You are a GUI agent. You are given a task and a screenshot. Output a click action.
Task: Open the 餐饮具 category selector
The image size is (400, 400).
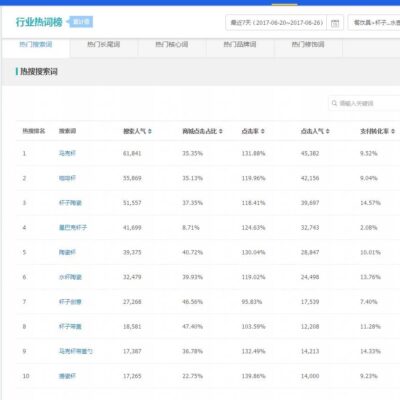[x=375, y=23]
